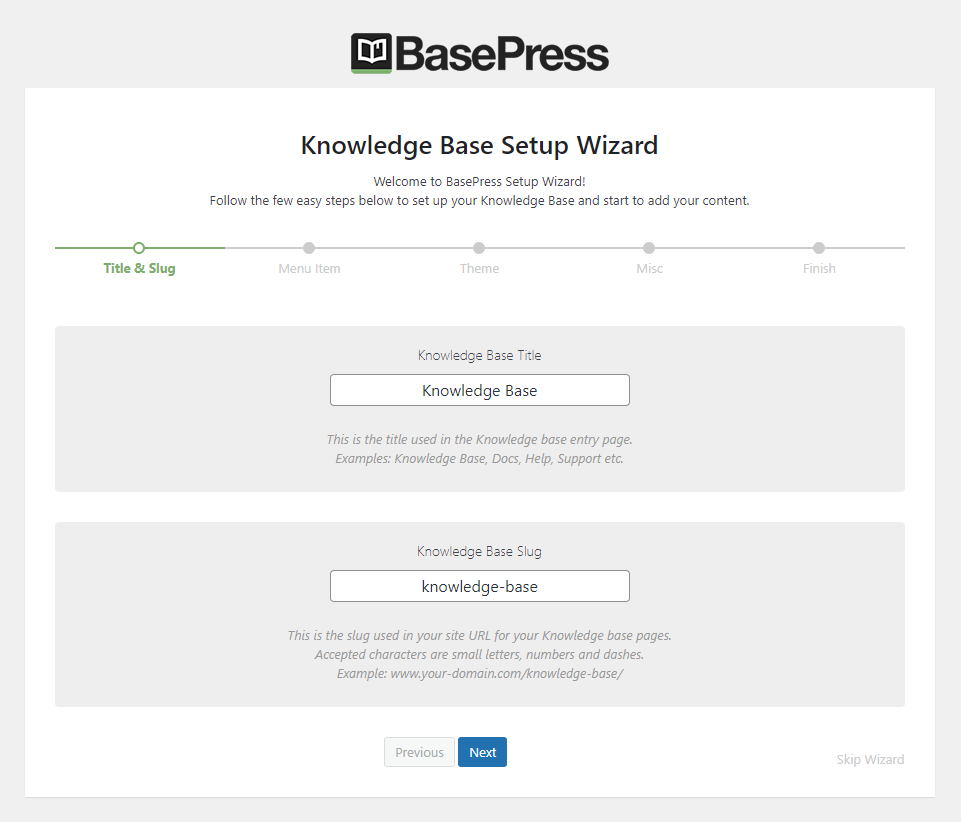Select the Theme step dot
The image size is (961, 822).
479,247
